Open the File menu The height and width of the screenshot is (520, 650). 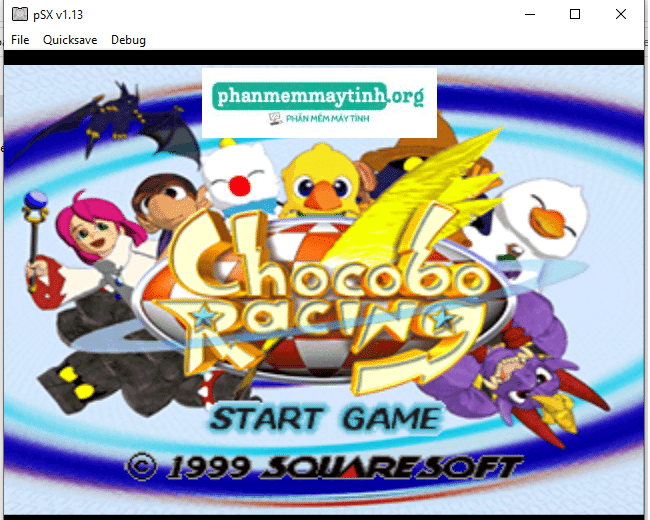(x=20, y=40)
